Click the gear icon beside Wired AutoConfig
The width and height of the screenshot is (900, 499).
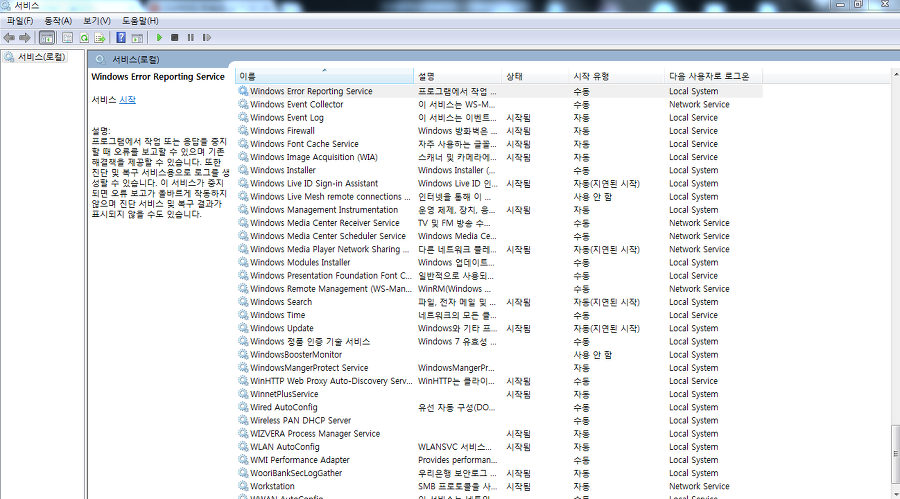coord(243,407)
